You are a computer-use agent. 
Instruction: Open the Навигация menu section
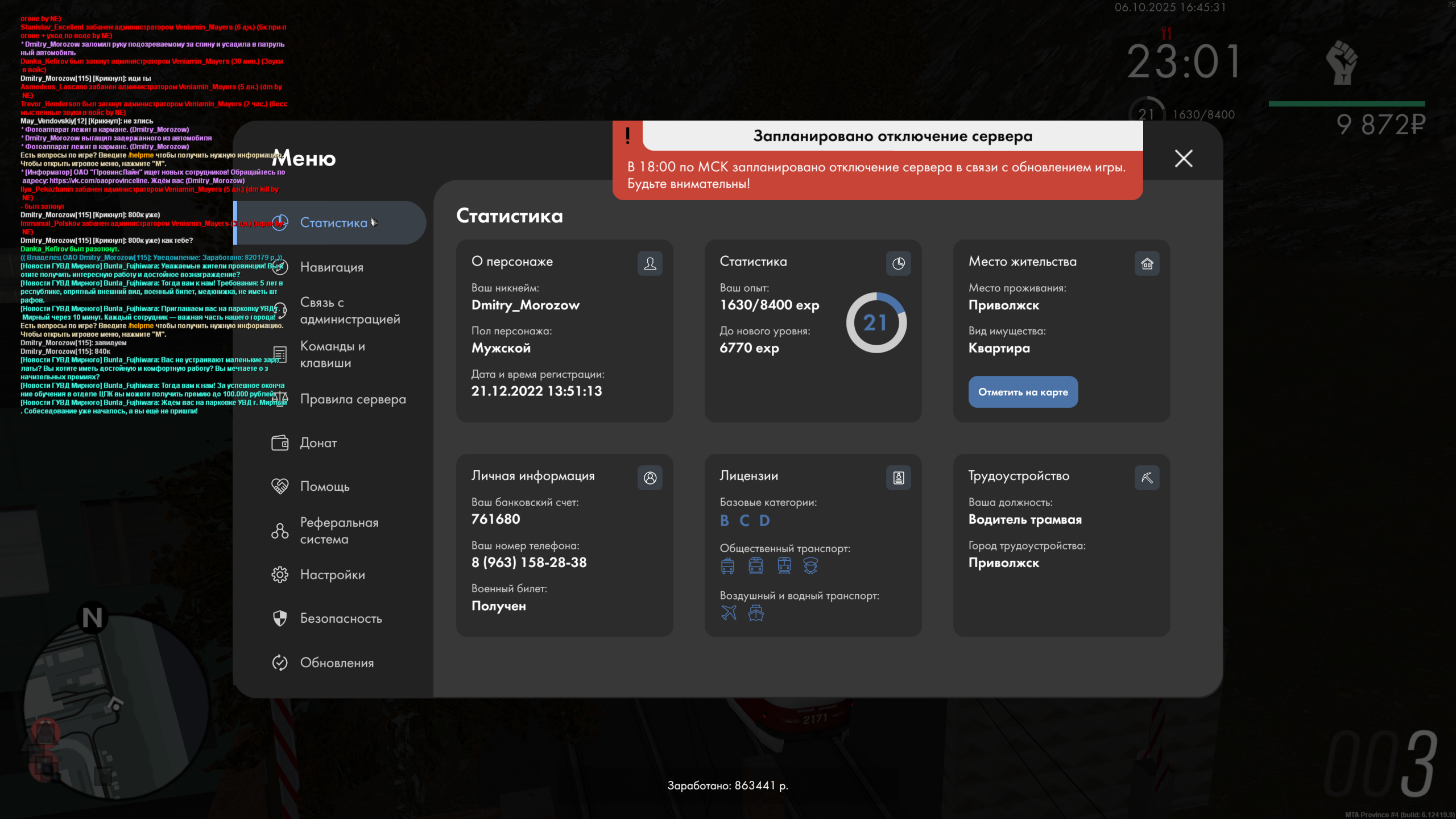332,267
